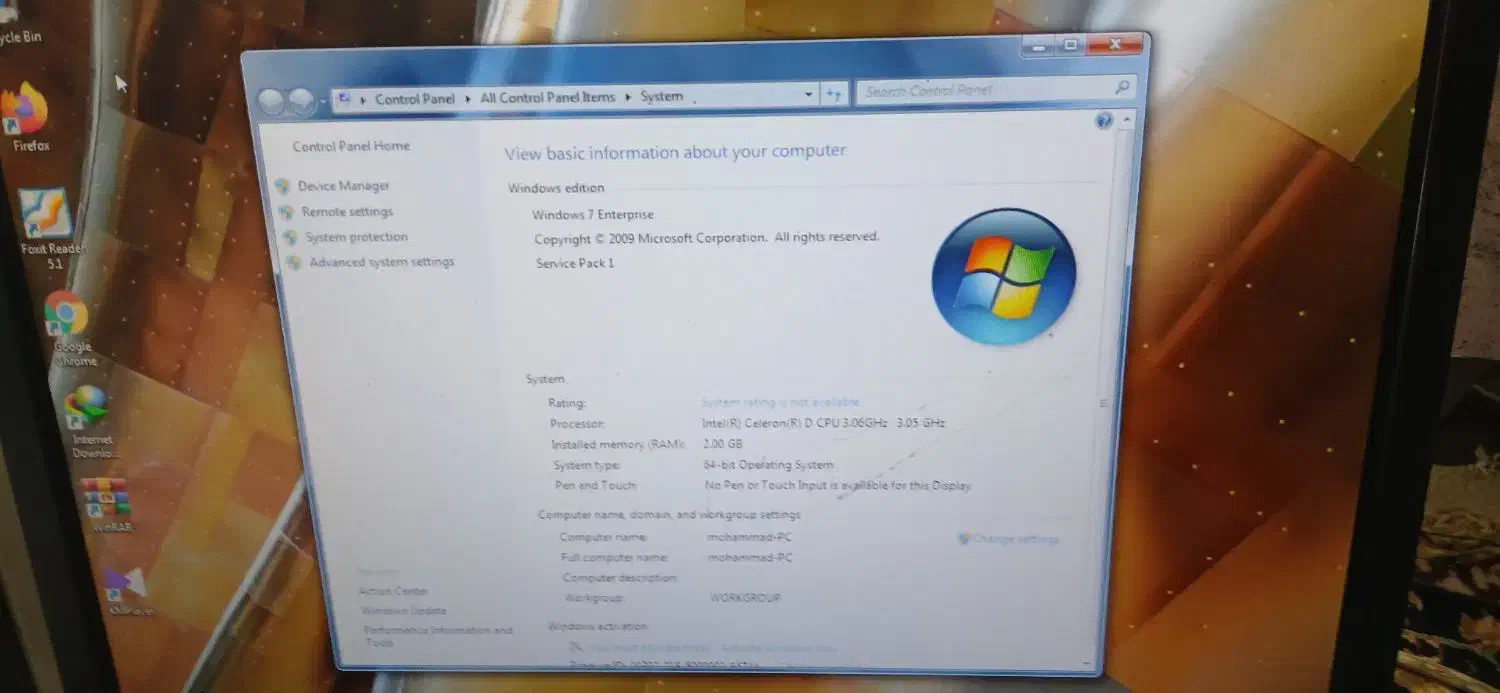Open the Foxit Reader desktop icon
The height and width of the screenshot is (693, 1500).
pos(50,228)
